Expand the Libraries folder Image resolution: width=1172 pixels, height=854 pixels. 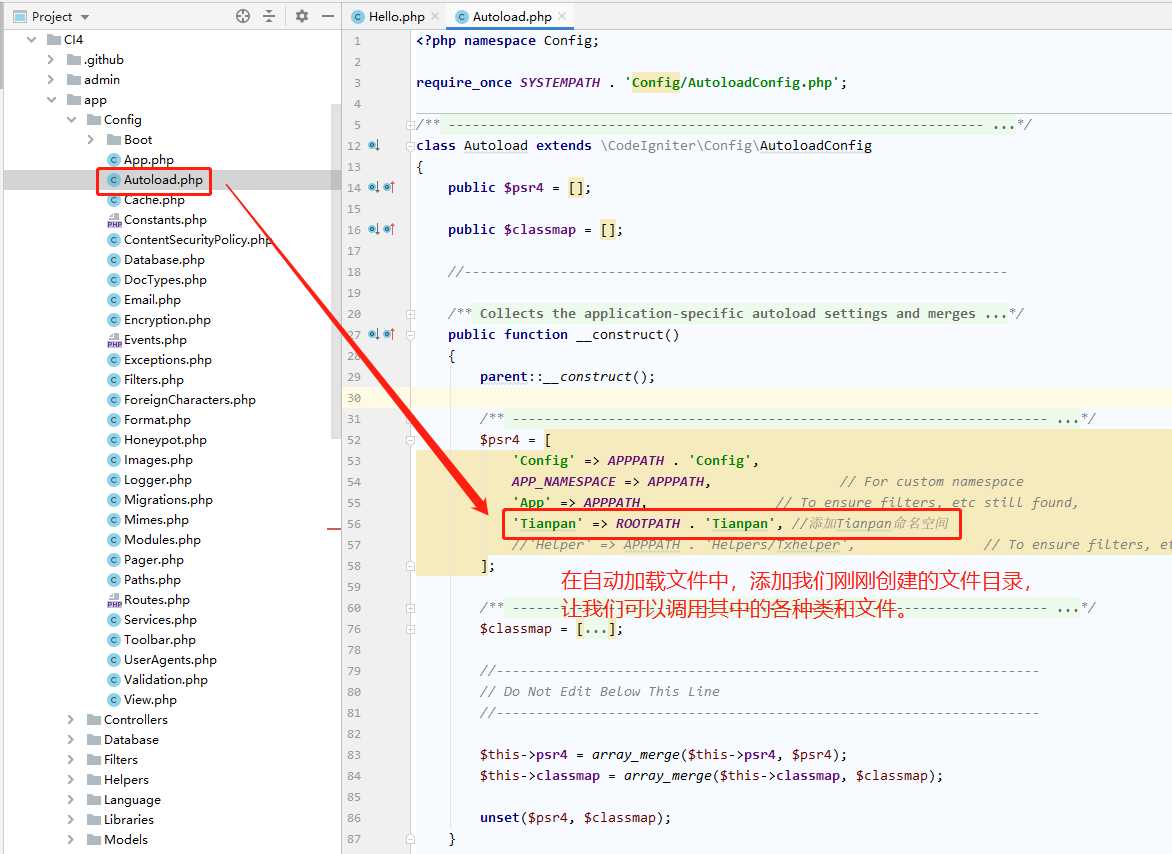[x=71, y=820]
